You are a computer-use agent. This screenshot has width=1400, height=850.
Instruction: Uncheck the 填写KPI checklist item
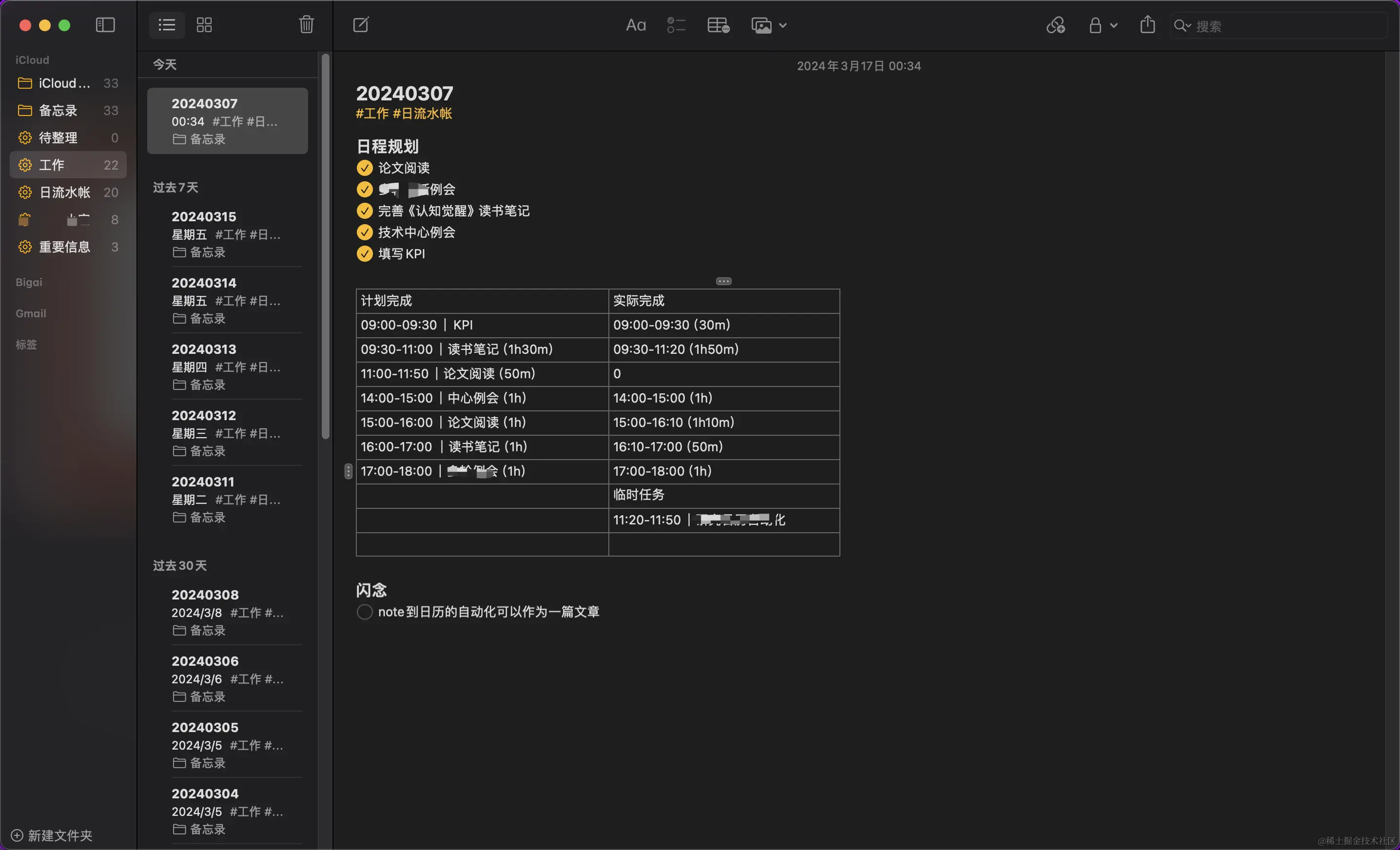click(x=364, y=254)
